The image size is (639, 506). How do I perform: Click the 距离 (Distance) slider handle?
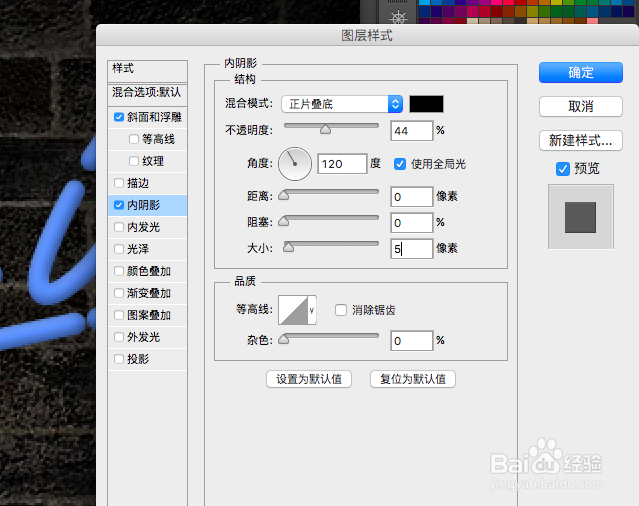click(284, 196)
